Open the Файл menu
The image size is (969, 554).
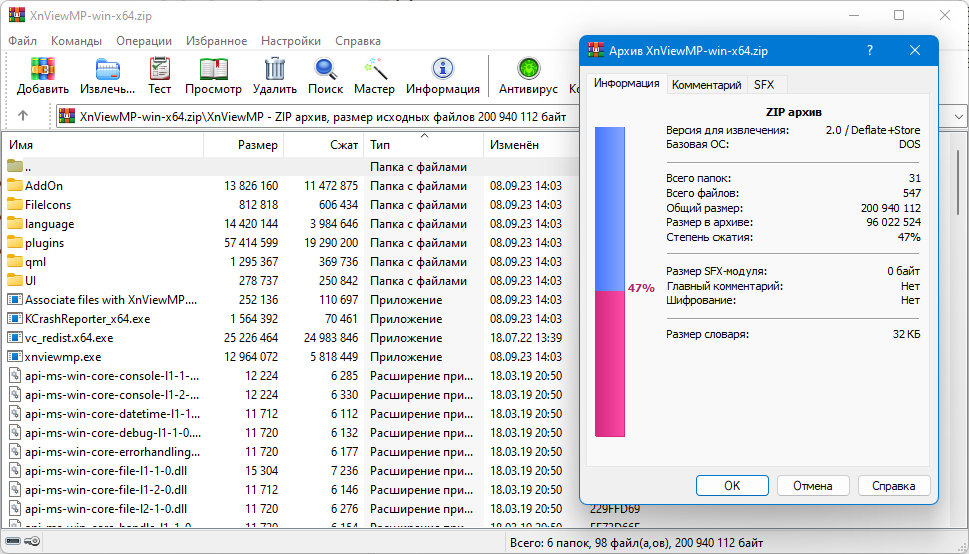click(x=22, y=41)
